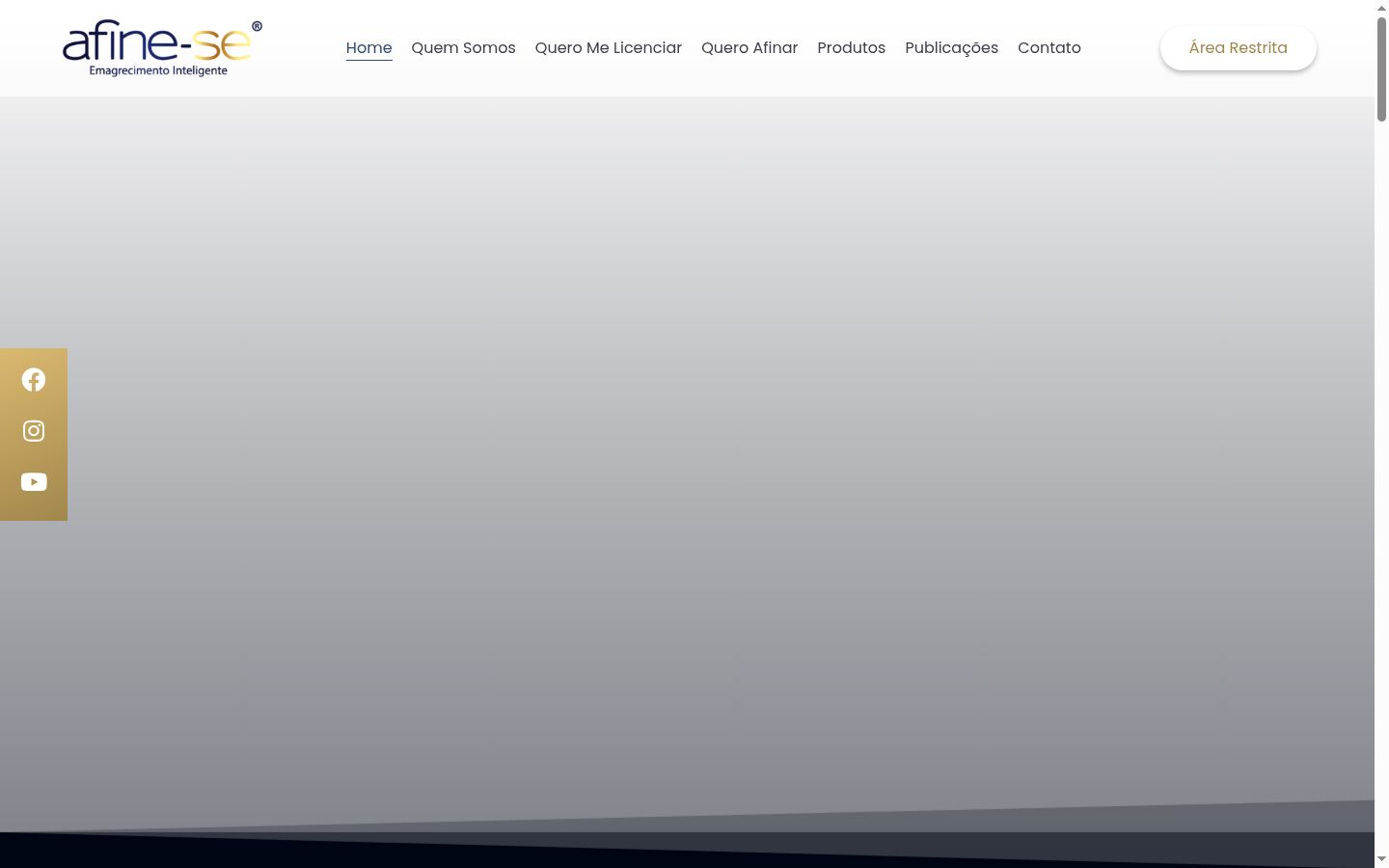Open Quero Me Licenciar menu item
Image resolution: width=1389 pixels, height=868 pixels.
pyautogui.click(x=609, y=48)
